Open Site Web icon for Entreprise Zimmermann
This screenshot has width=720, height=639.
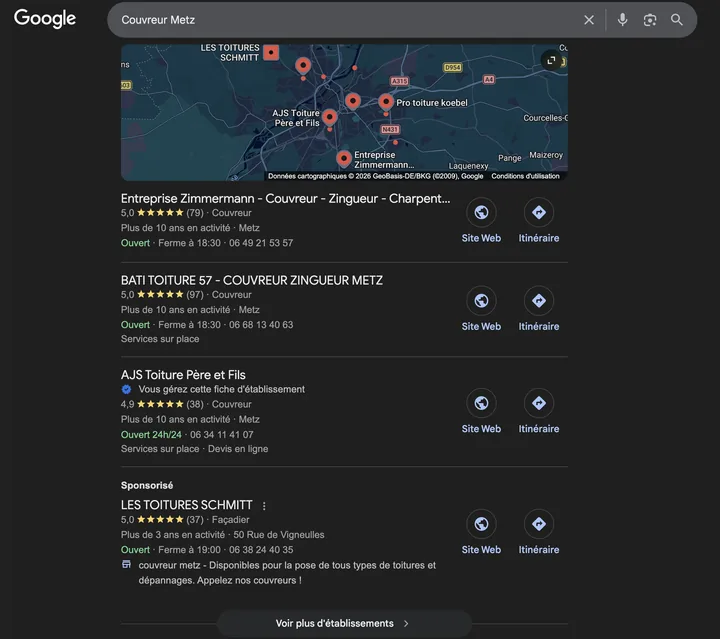point(481,212)
